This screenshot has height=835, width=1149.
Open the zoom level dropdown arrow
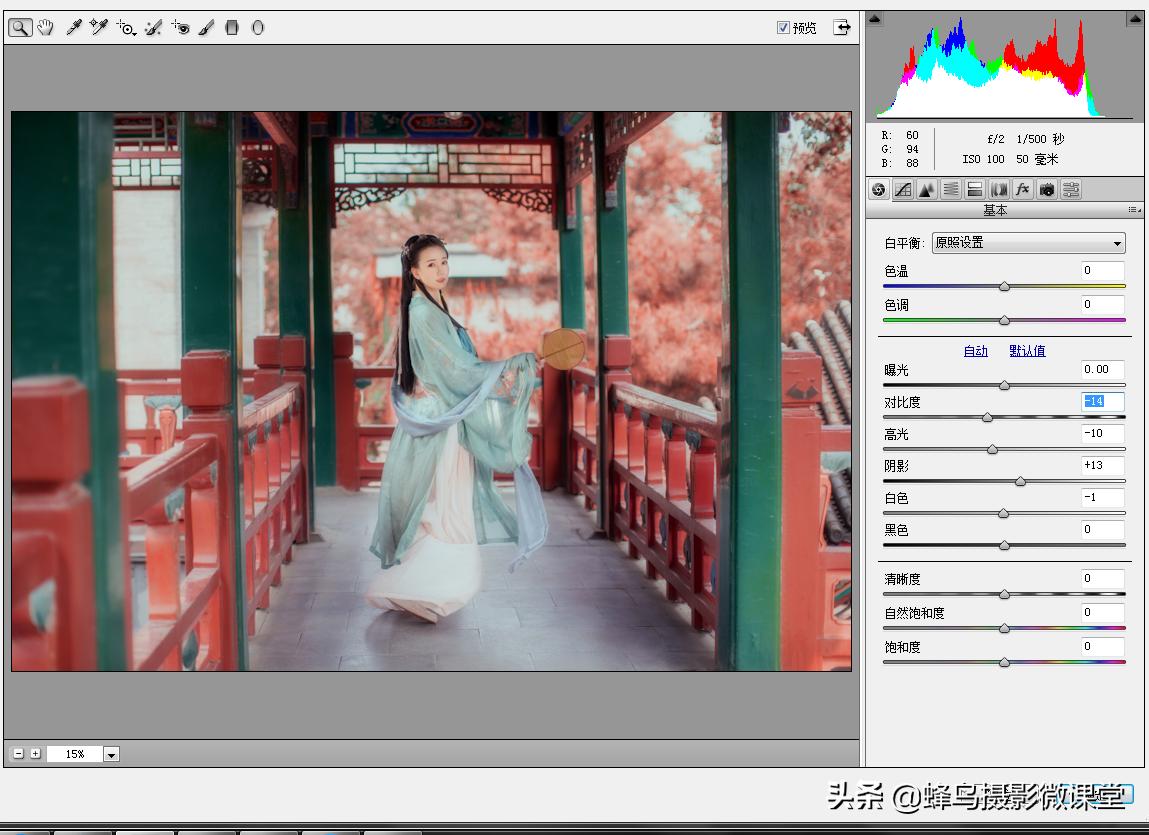111,754
